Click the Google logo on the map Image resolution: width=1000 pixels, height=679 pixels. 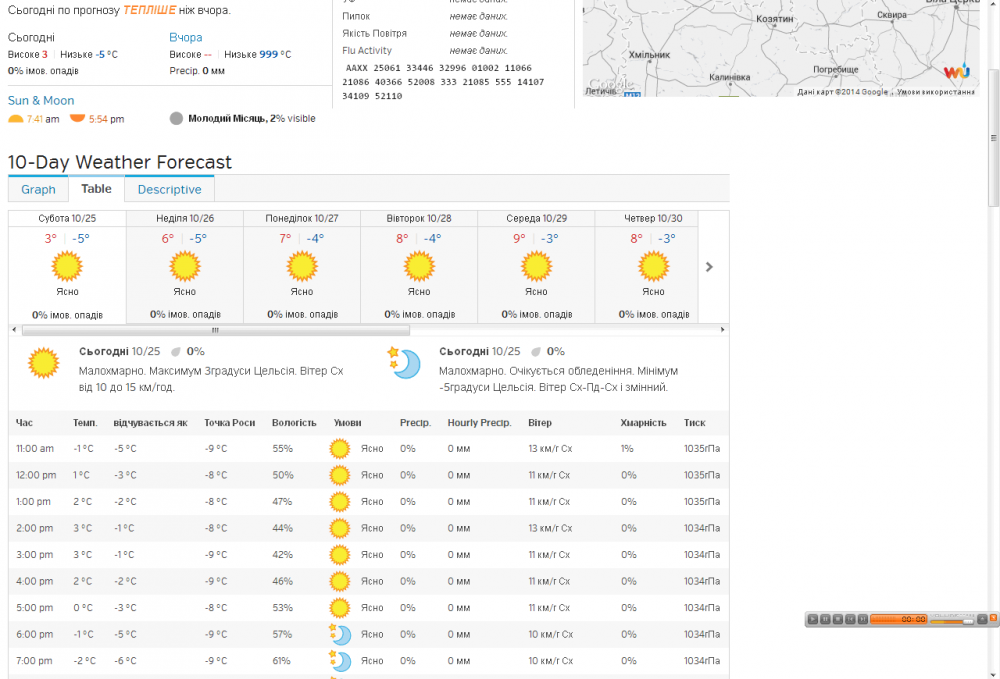[x=609, y=84]
